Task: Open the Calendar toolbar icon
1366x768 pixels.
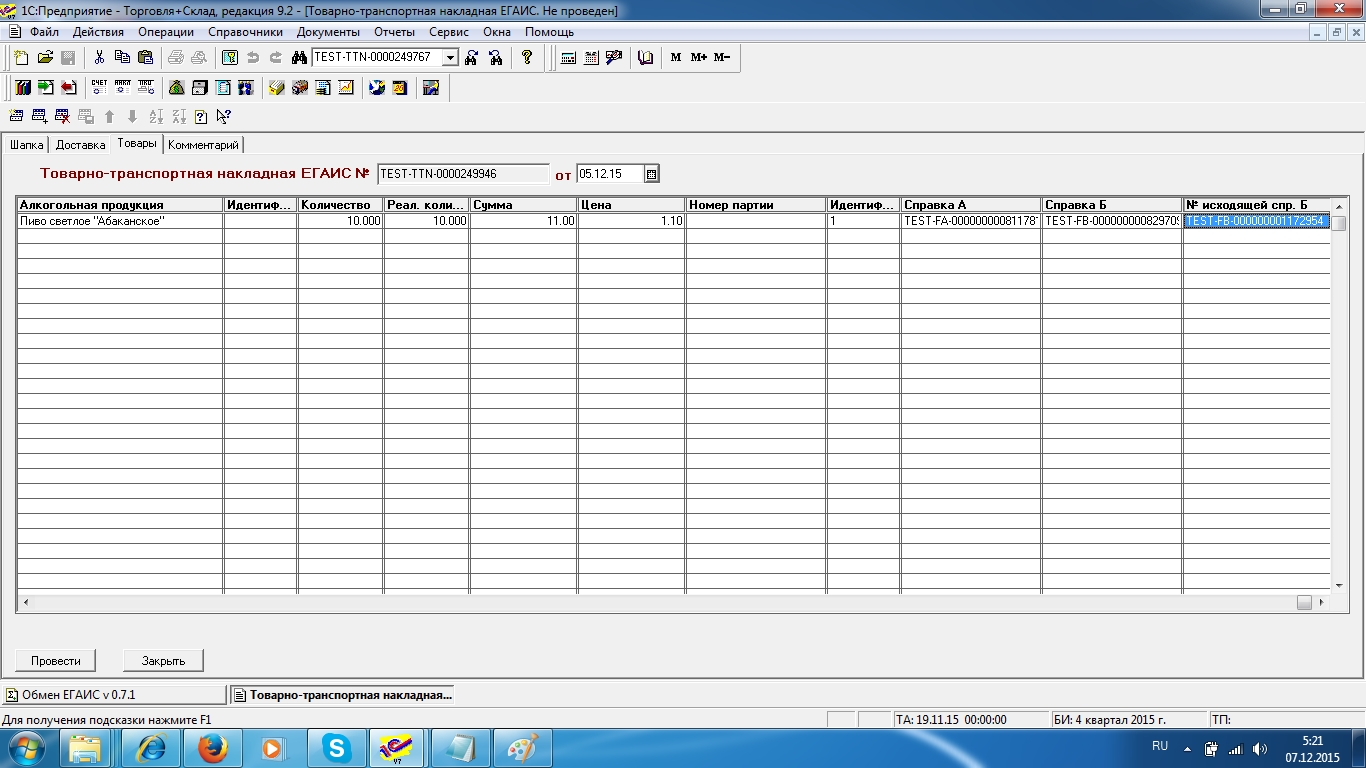Action: point(591,57)
